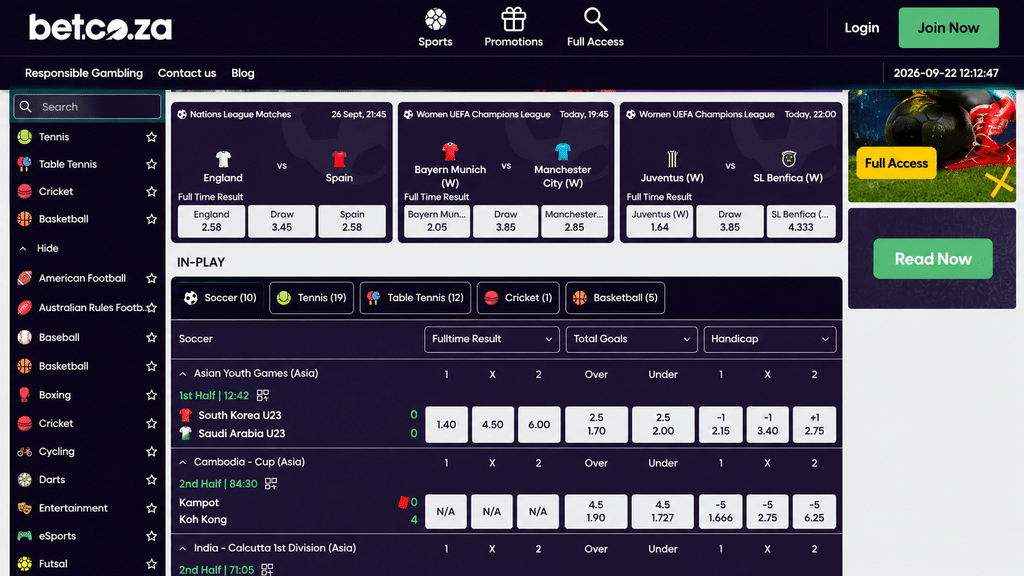Click the England white shirt icon
The height and width of the screenshot is (576, 1024).
pos(223,159)
